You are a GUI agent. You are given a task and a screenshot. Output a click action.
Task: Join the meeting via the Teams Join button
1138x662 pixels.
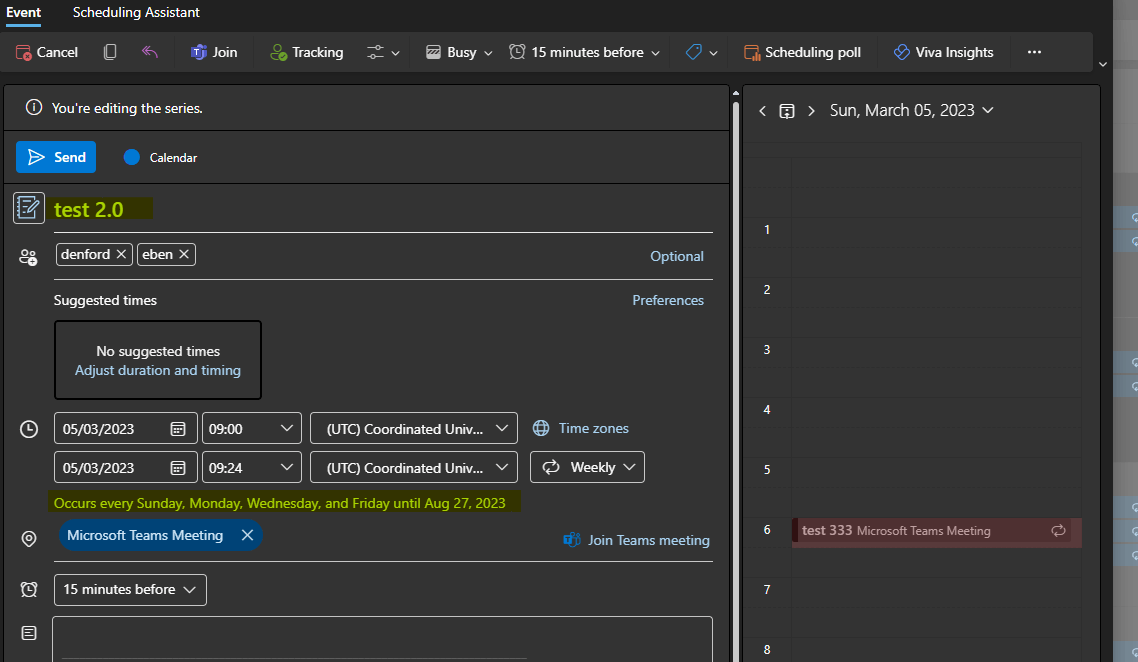[x=214, y=52]
